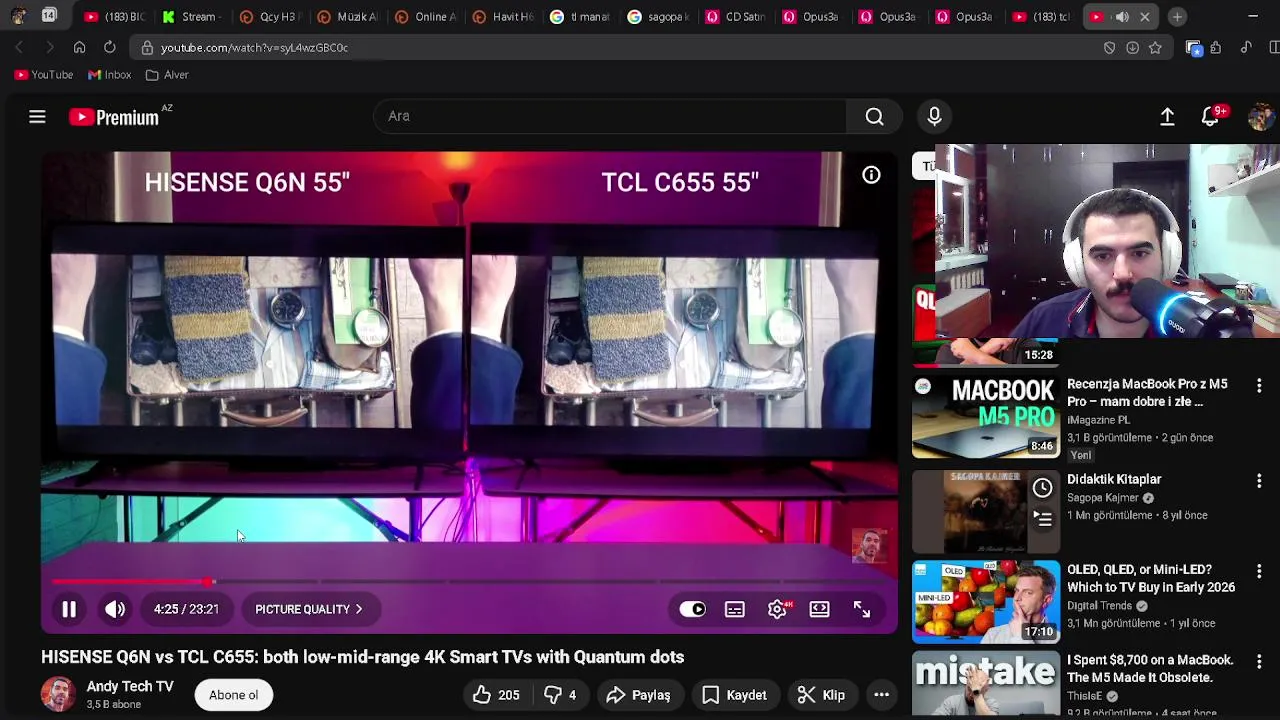
Task: Open OLED Mini-LED video thumbnail
Action: coord(985,601)
